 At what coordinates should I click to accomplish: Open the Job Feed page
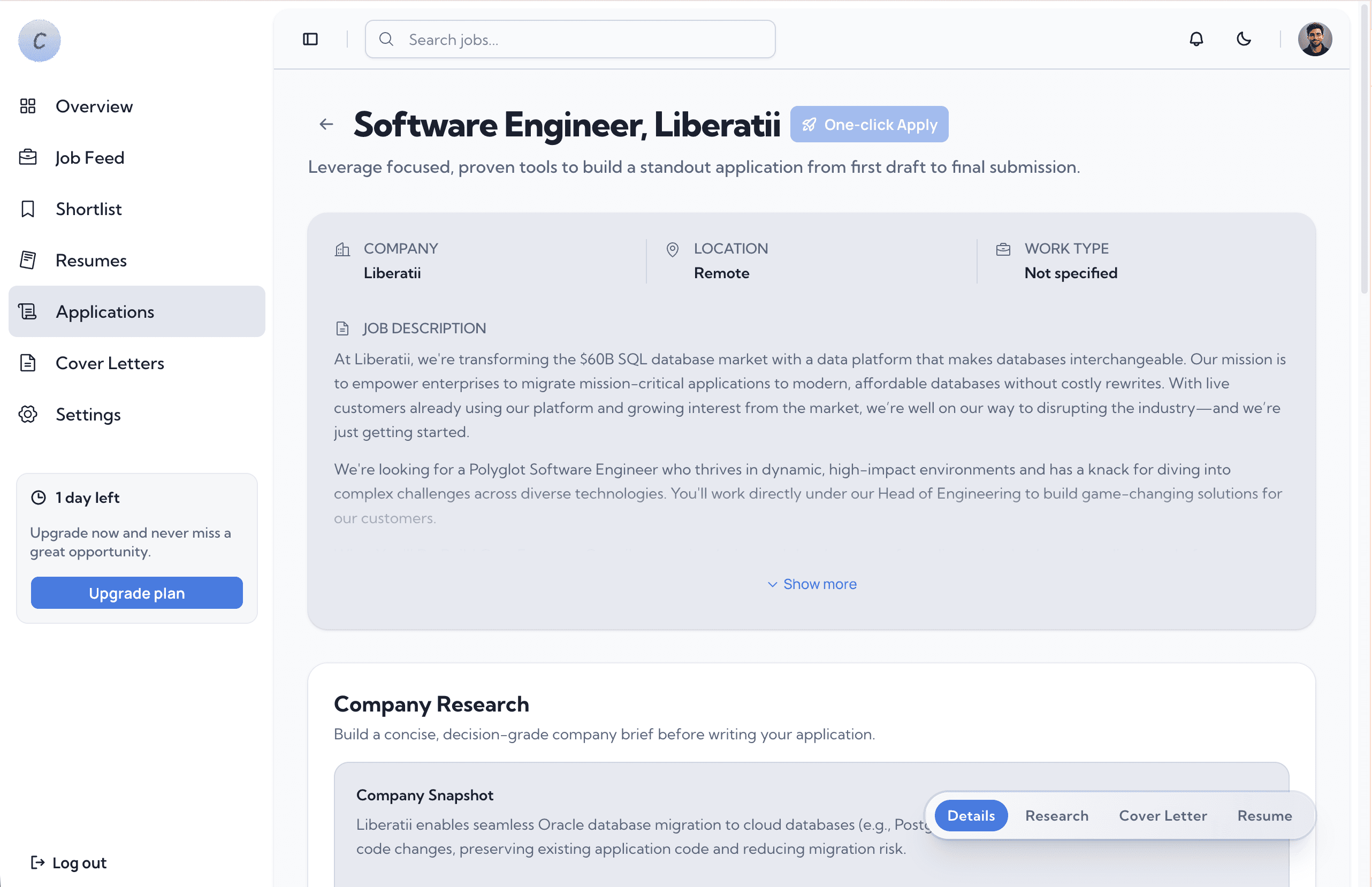point(136,158)
